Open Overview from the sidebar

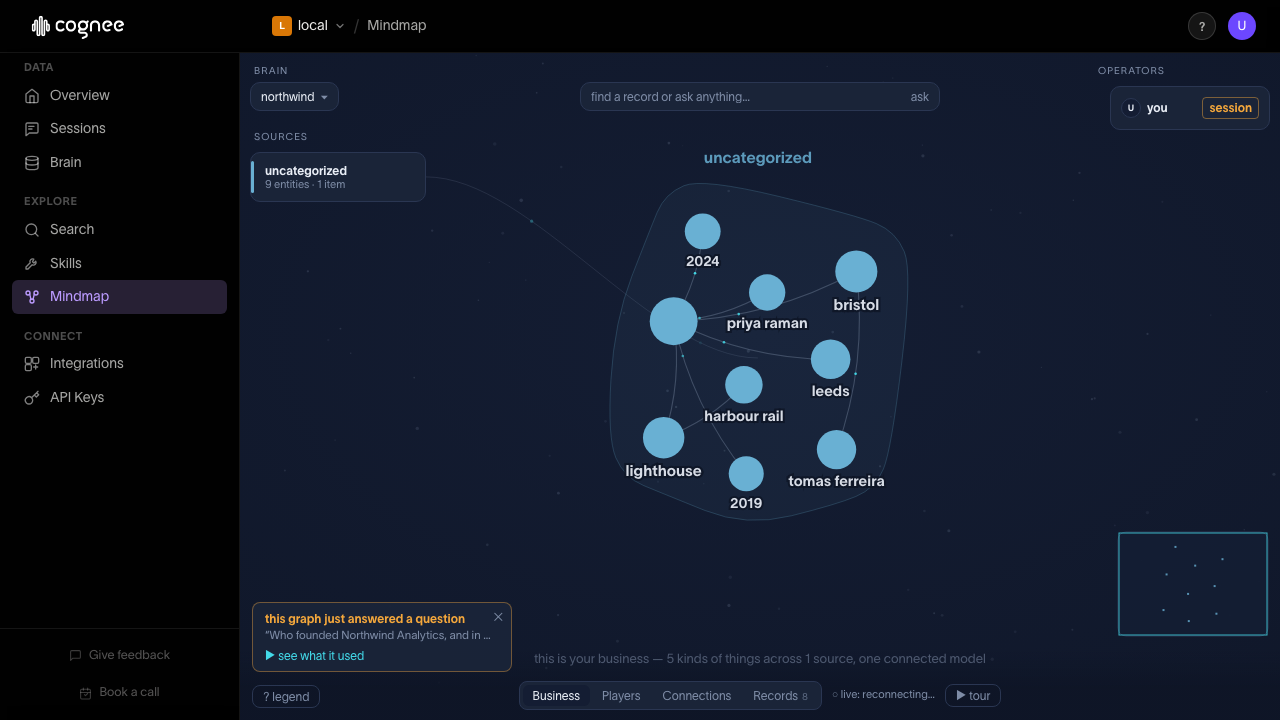click(x=119, y=95)
